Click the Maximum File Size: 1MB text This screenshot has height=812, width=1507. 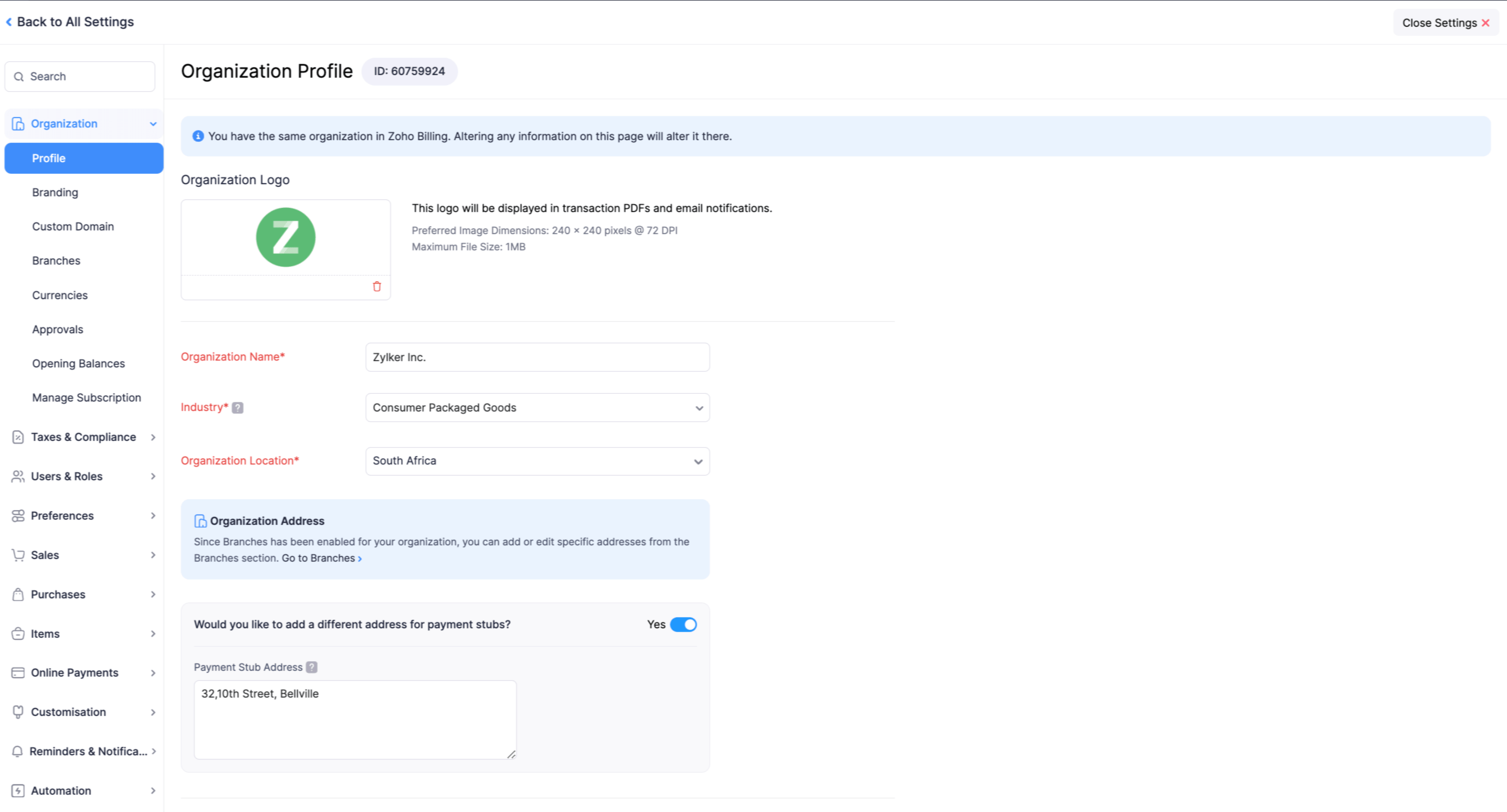pos(469,247)
